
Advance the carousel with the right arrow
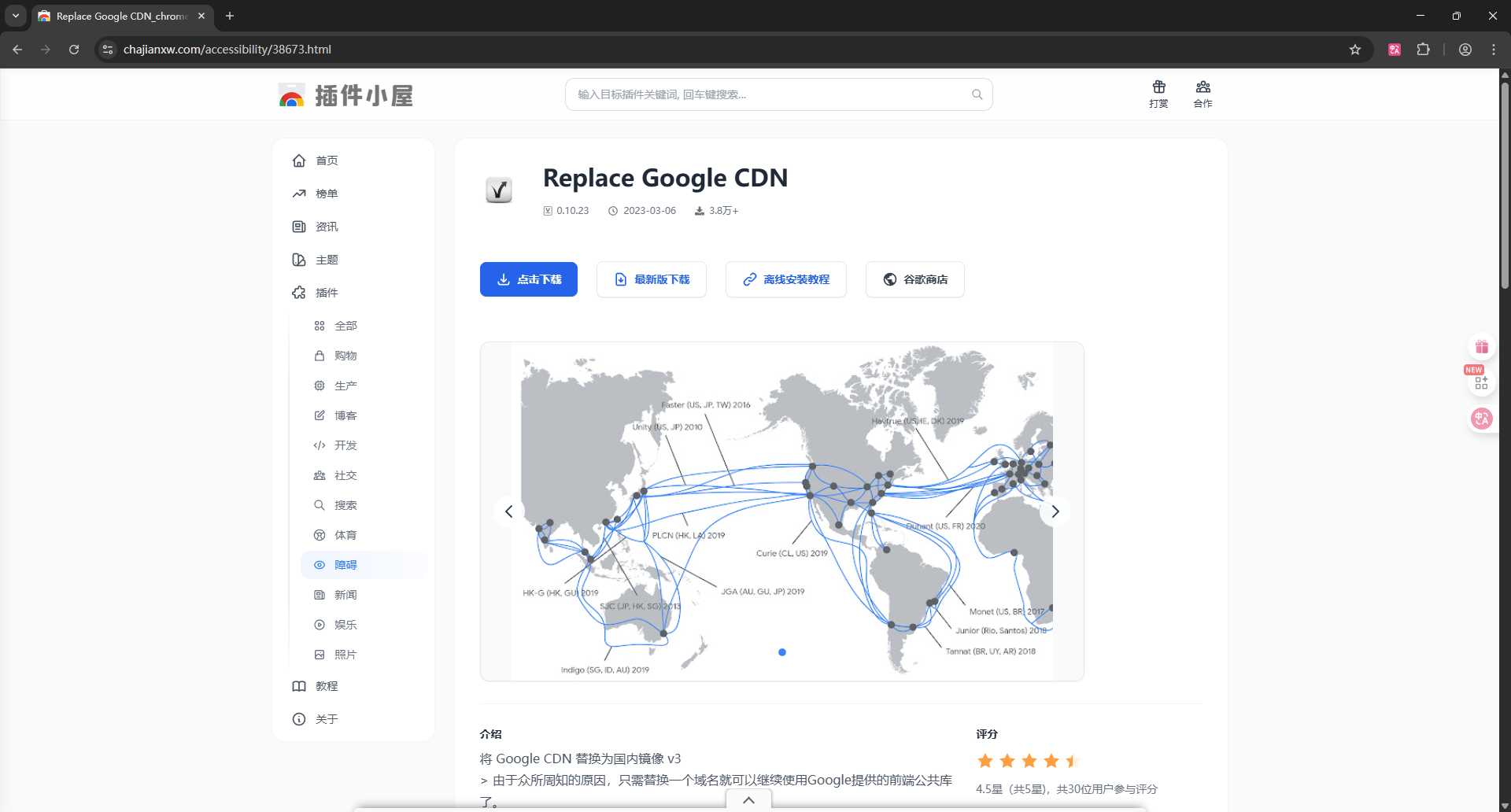pyautogui.click(x=1055, y=511)
